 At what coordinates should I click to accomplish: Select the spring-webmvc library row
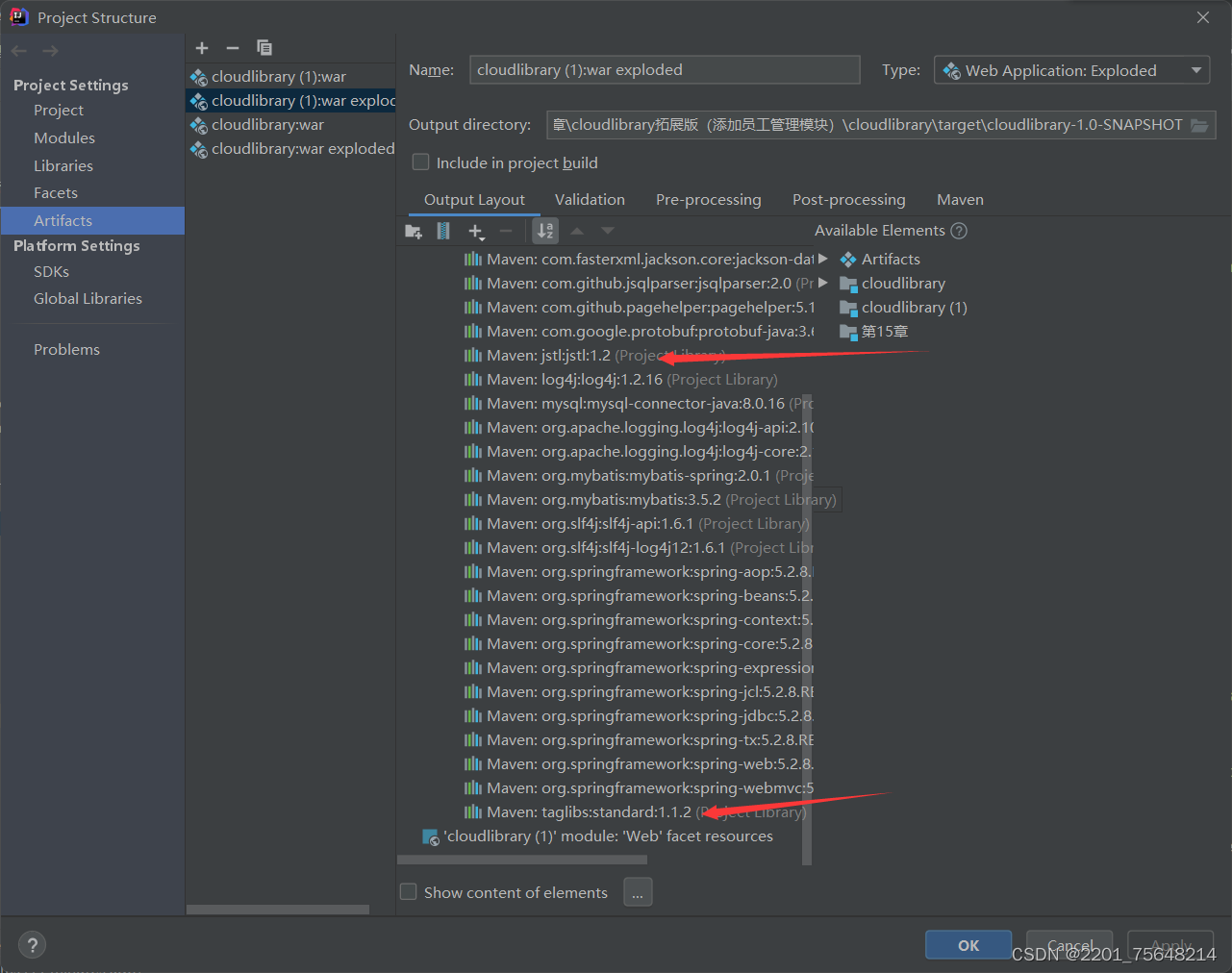pos(638,788)
